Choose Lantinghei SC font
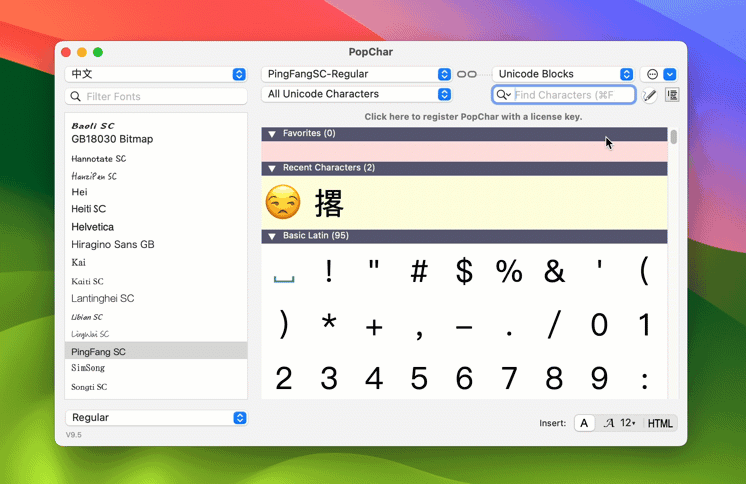The height and width of the screenshot is (484, 746). click(103, 298)
